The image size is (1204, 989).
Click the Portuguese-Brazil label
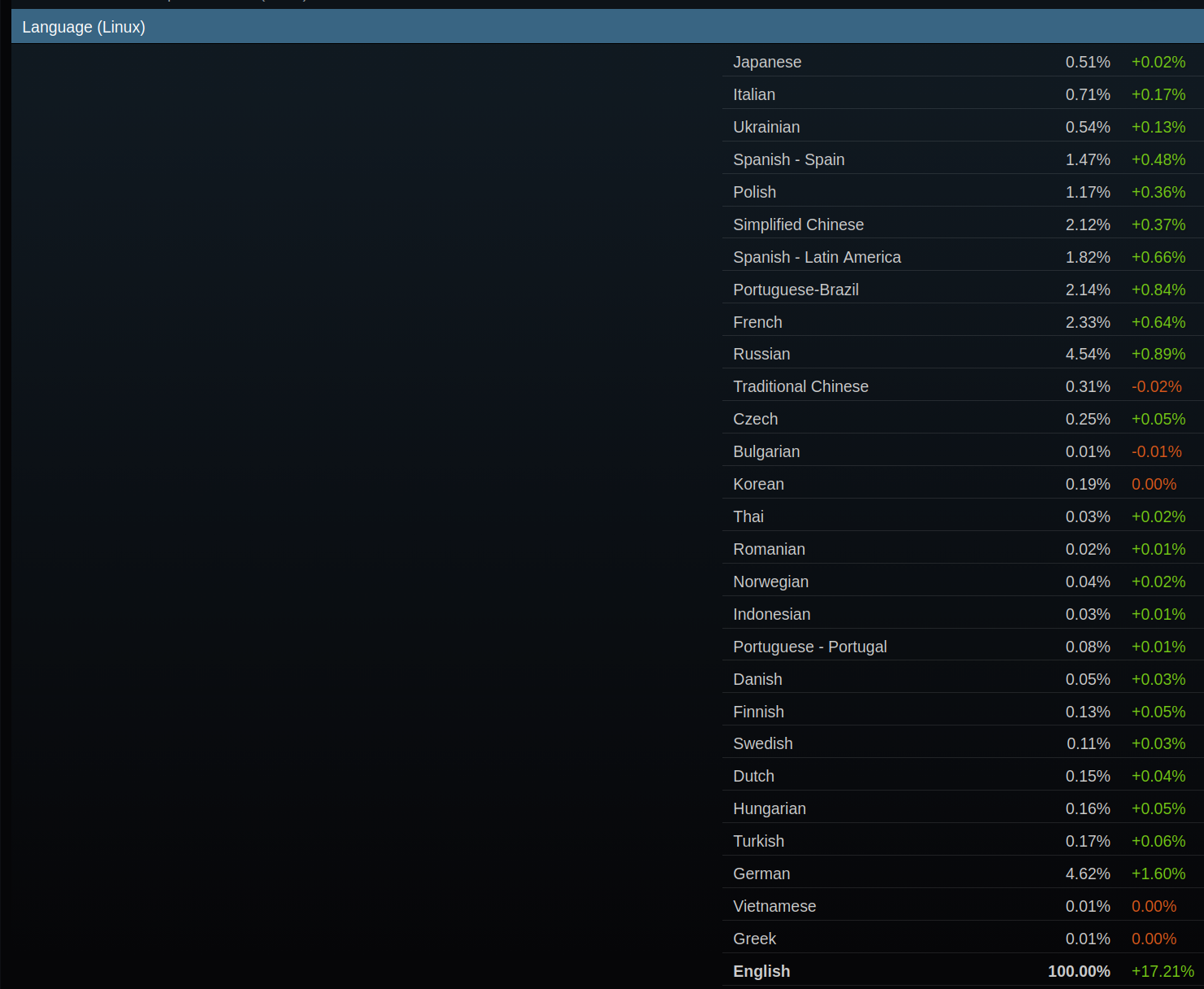796,290
